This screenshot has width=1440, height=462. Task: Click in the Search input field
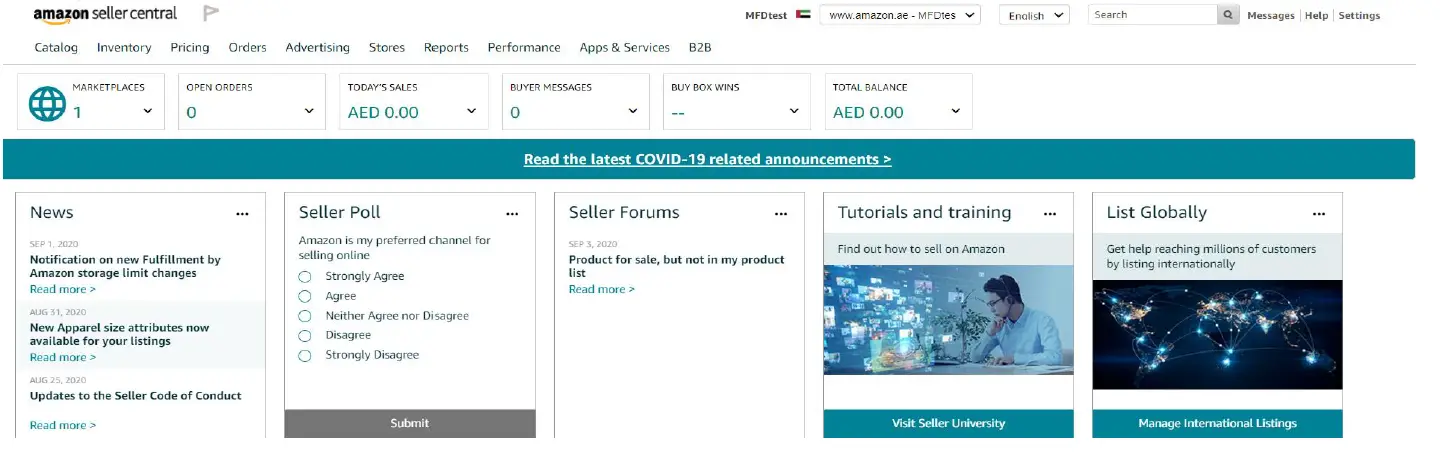1153,15
